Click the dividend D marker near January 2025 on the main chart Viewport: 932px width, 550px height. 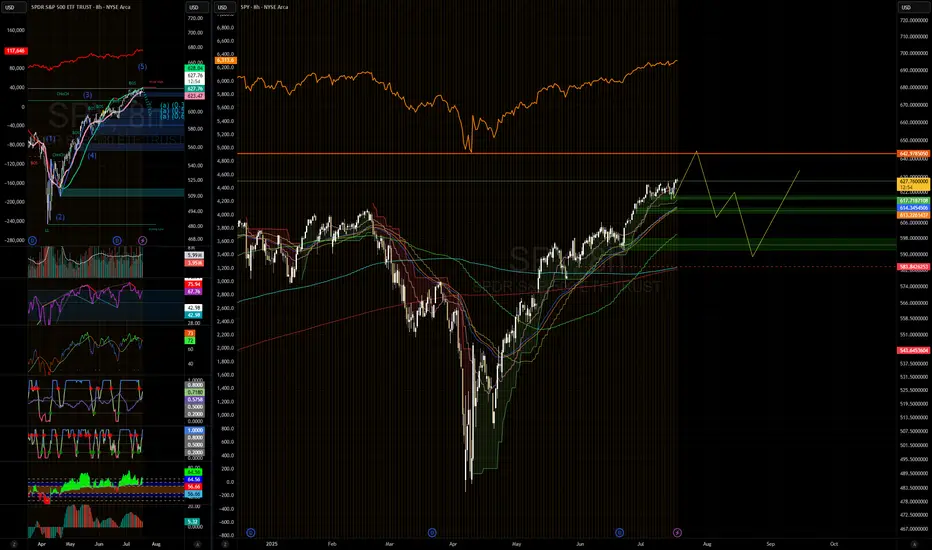pos(251,532)
